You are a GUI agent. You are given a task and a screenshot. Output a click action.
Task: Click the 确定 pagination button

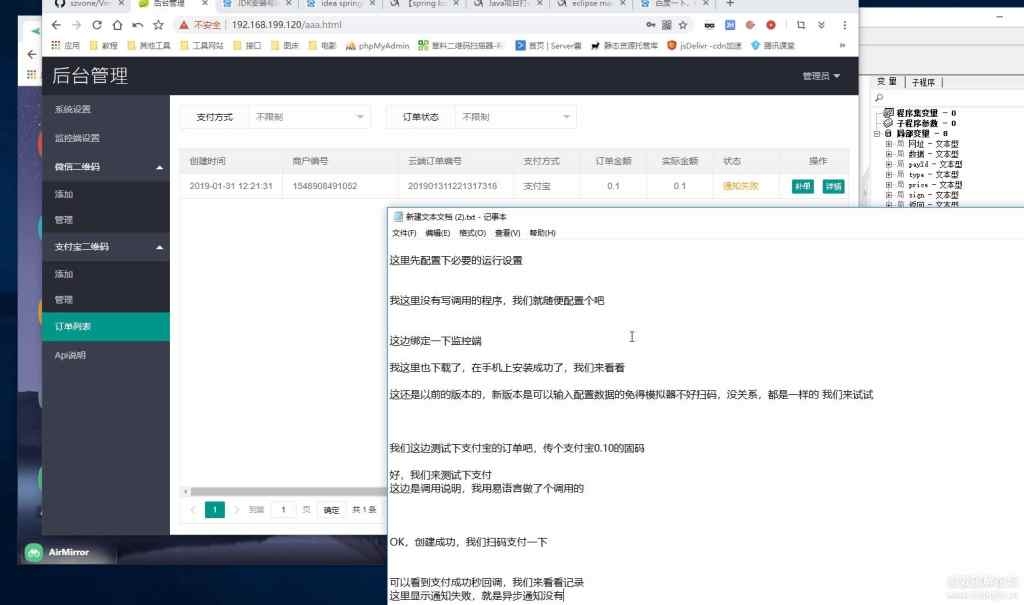pos(330,510)
